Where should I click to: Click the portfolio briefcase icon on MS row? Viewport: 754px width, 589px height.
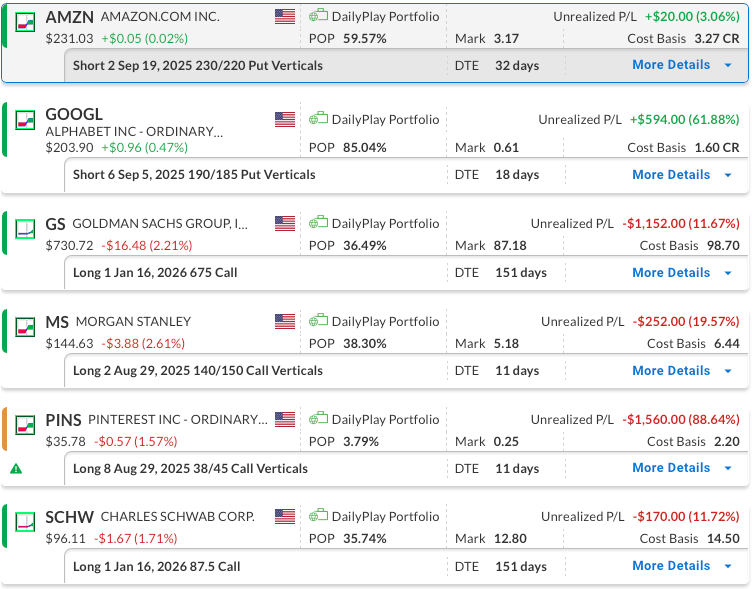coord(318,321)
